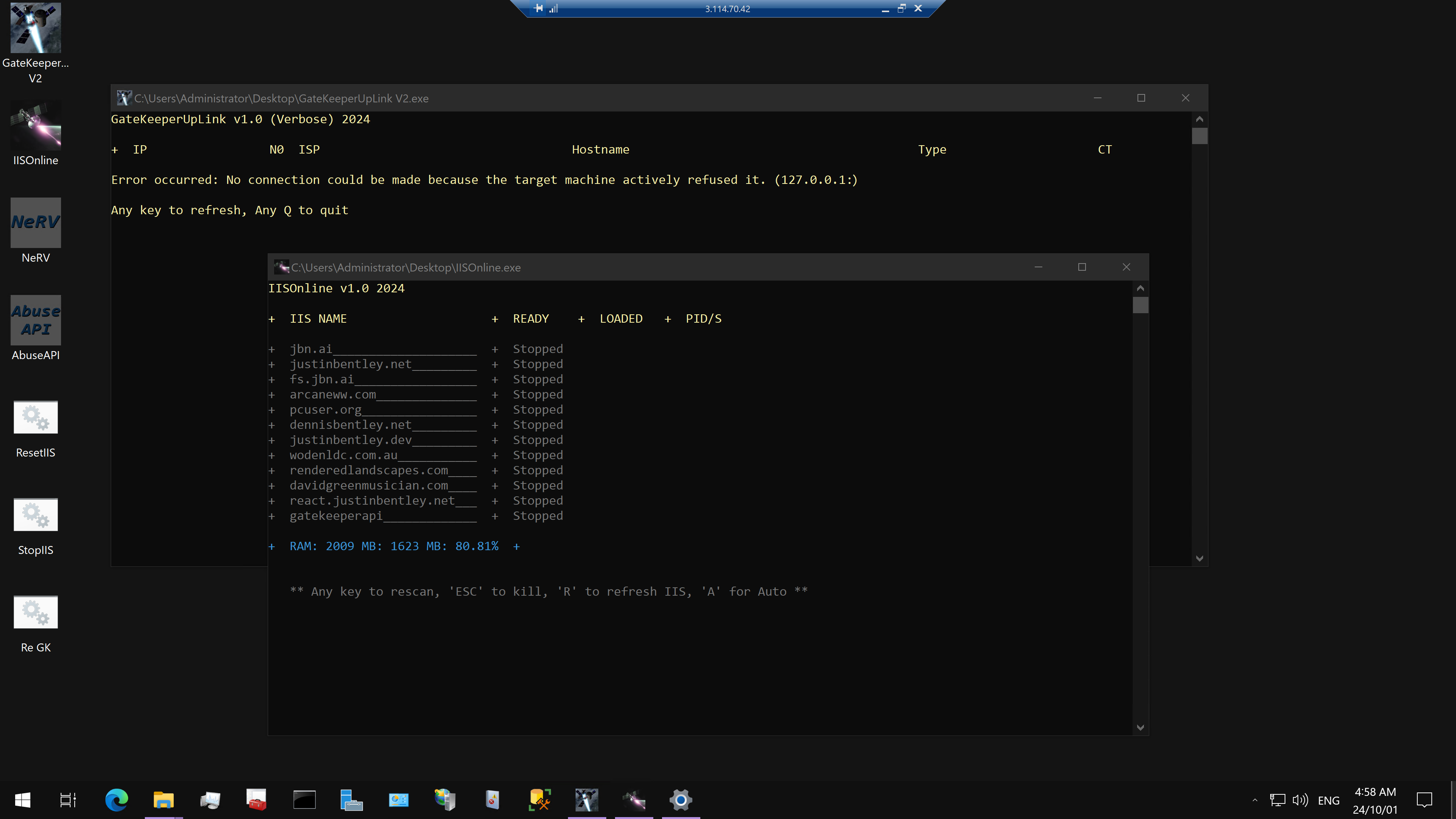Click gatekeeperapi site row
Image resolution: width=1456 pixels, height=819 pixels.
point(416,516)
